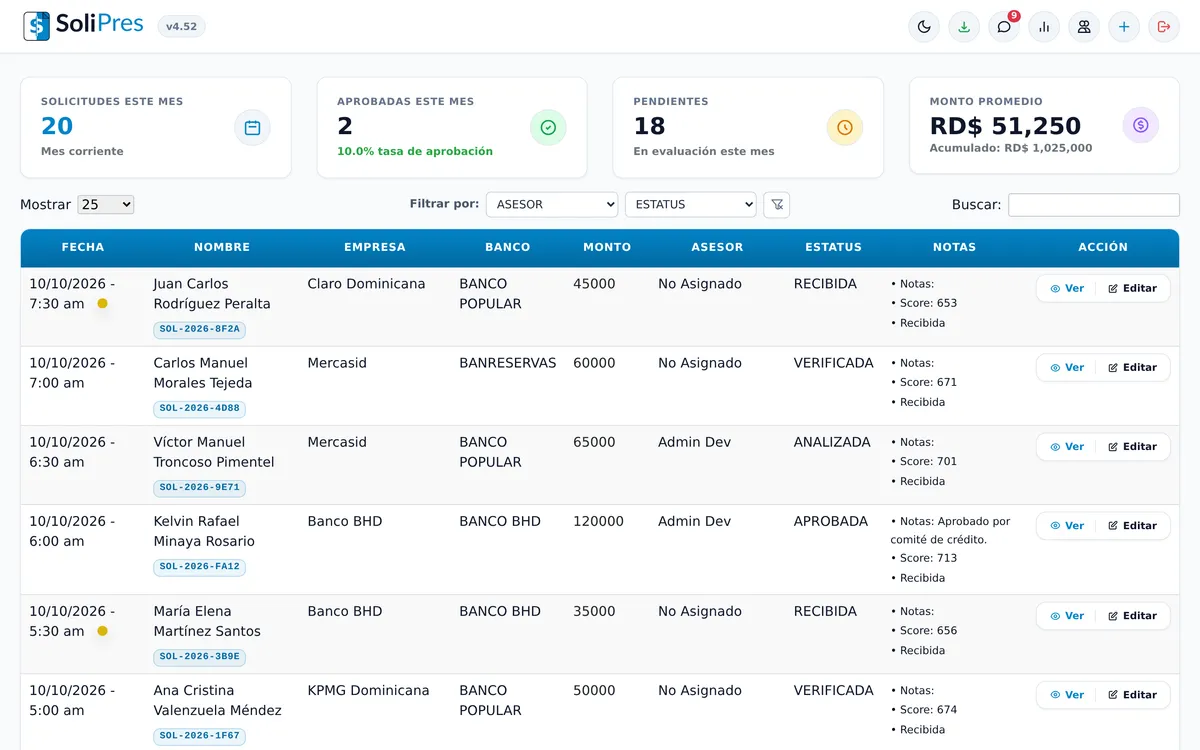Screen dimensions: 1200x750
Task: Edit Ana Cristina Valenzuela Méndez's request
Action: pos(1133,694)
